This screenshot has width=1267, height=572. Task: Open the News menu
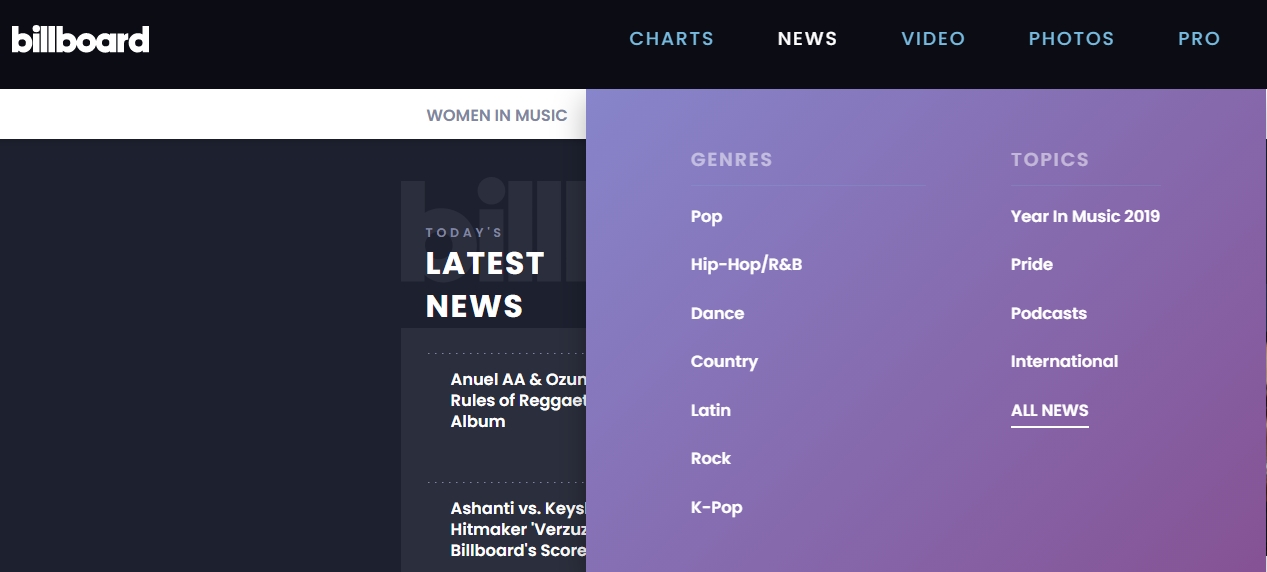point(807,39)
